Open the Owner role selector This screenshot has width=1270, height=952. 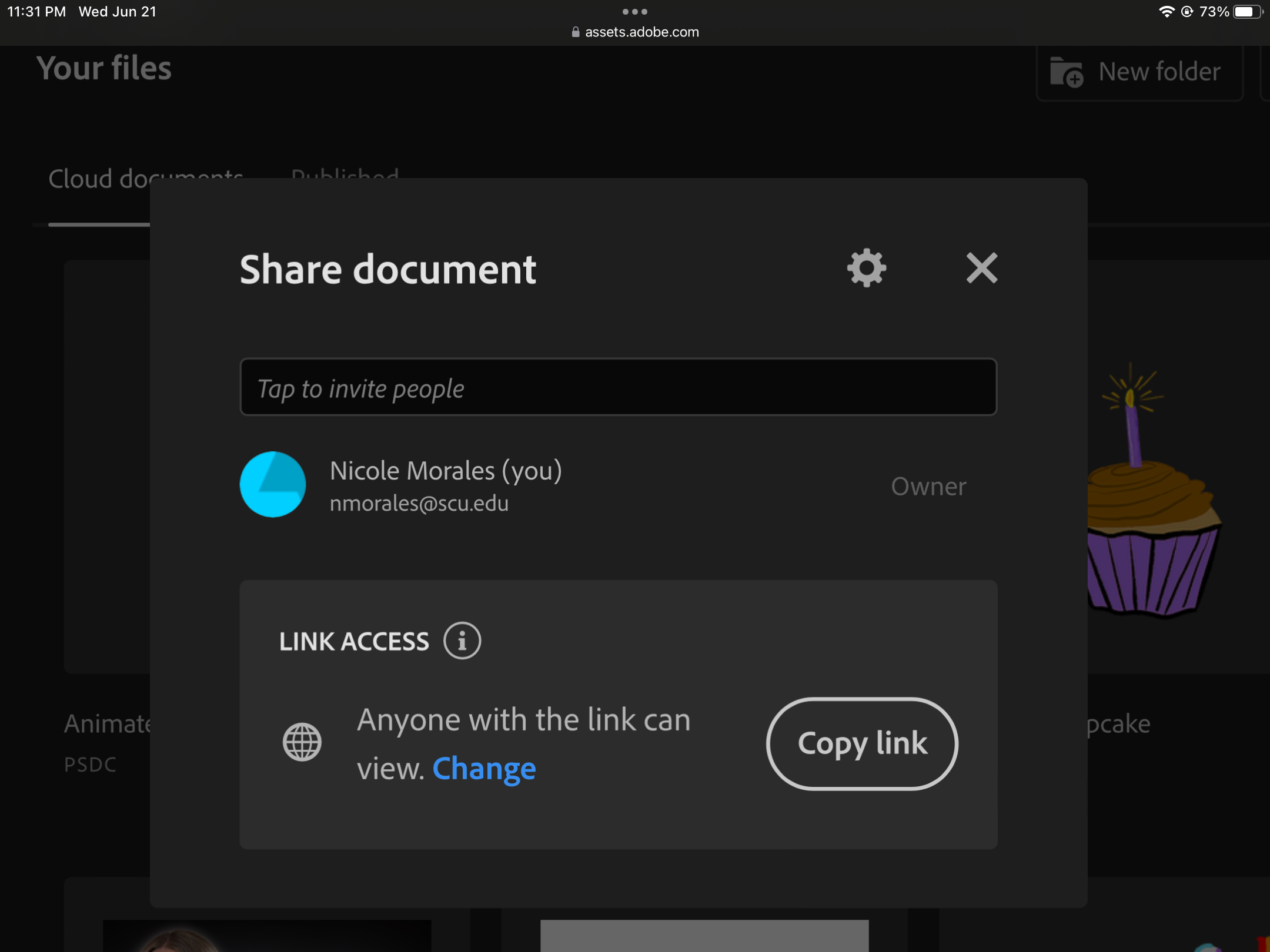[928, 486]
